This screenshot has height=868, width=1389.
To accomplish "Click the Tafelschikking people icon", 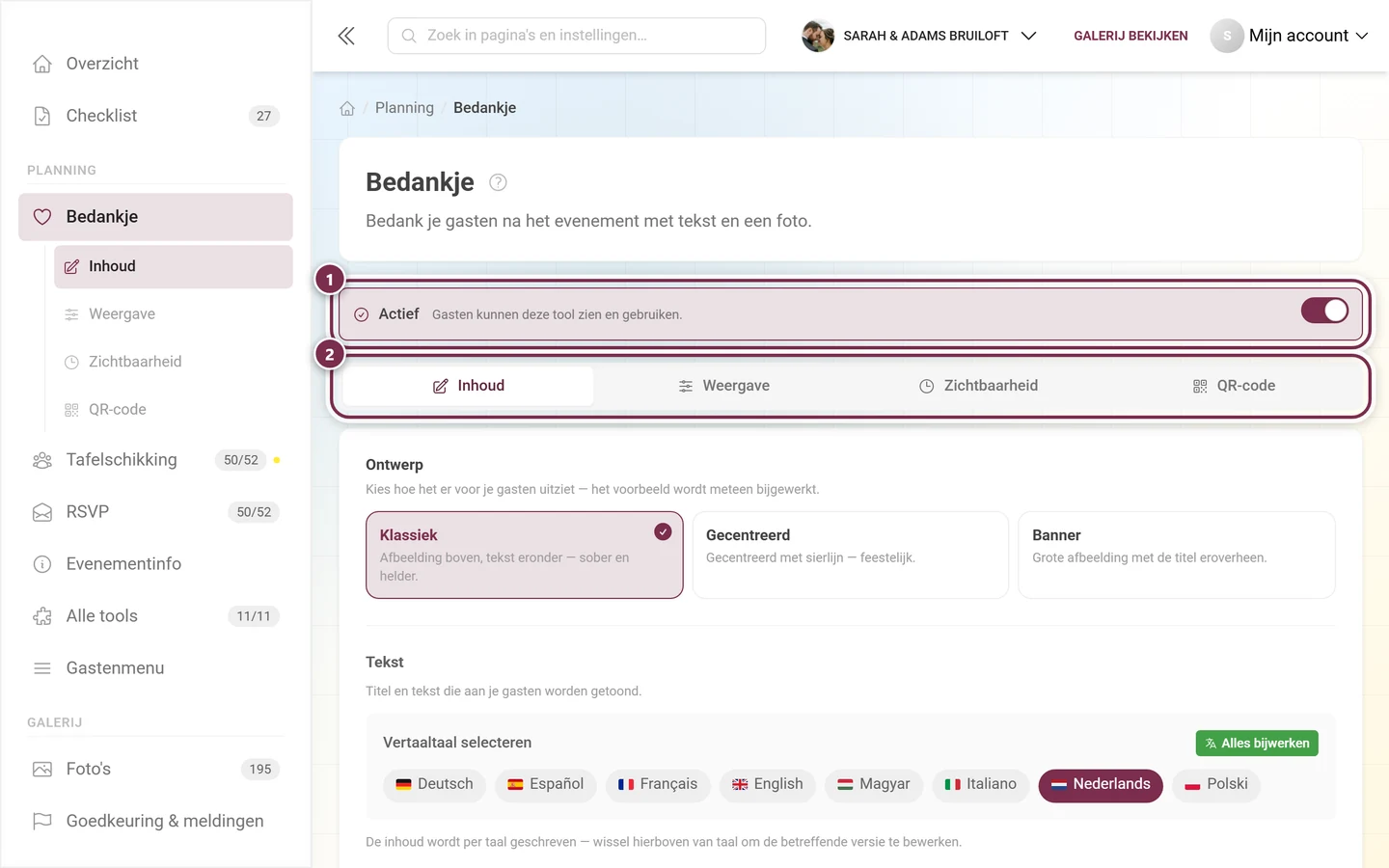I will tap(42, 460).
